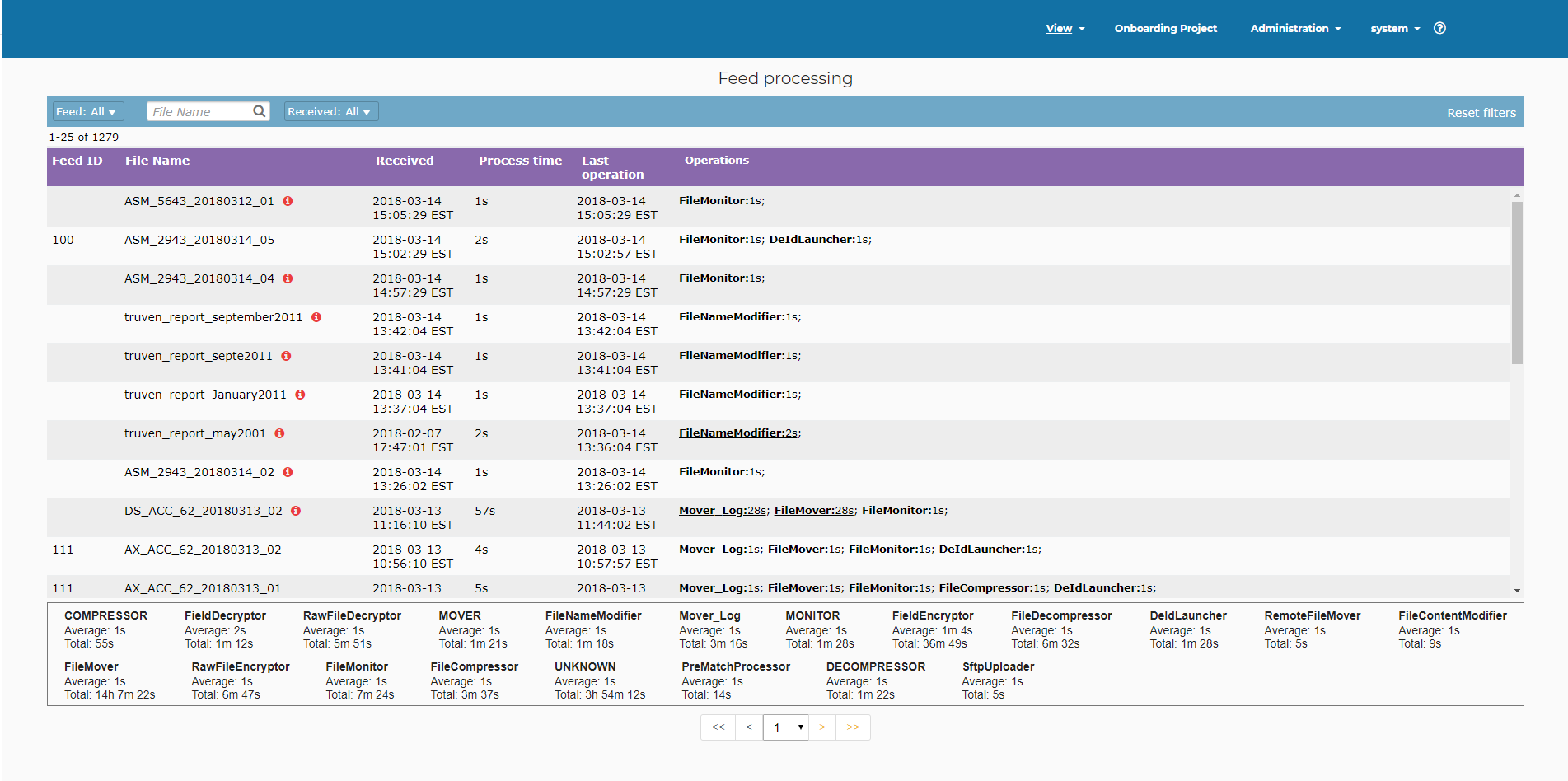Open the Received: All filter dropdown
This screenshot has width=1568, height=781.
pyautogui.click(x=330, y=111)
